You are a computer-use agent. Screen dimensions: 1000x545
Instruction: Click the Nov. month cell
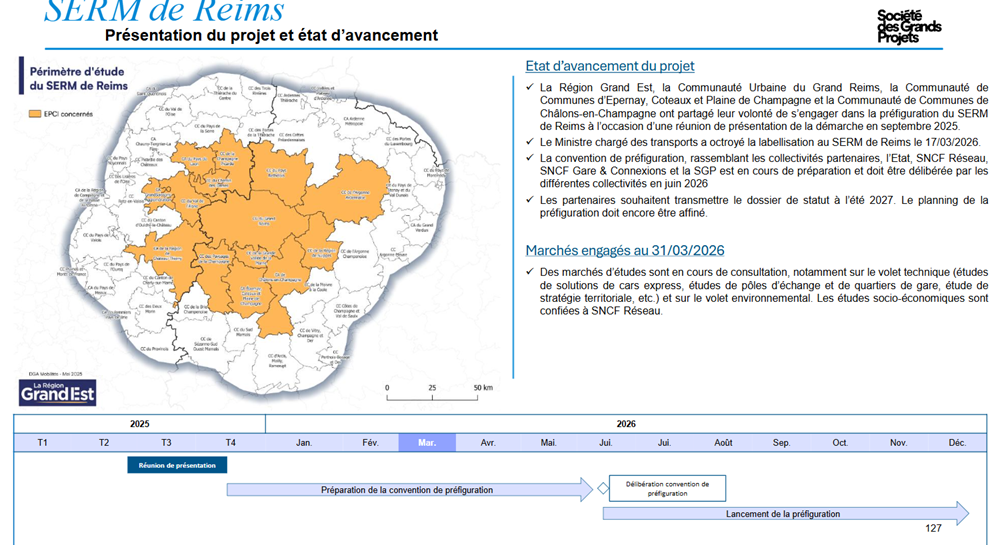(899, 442)
